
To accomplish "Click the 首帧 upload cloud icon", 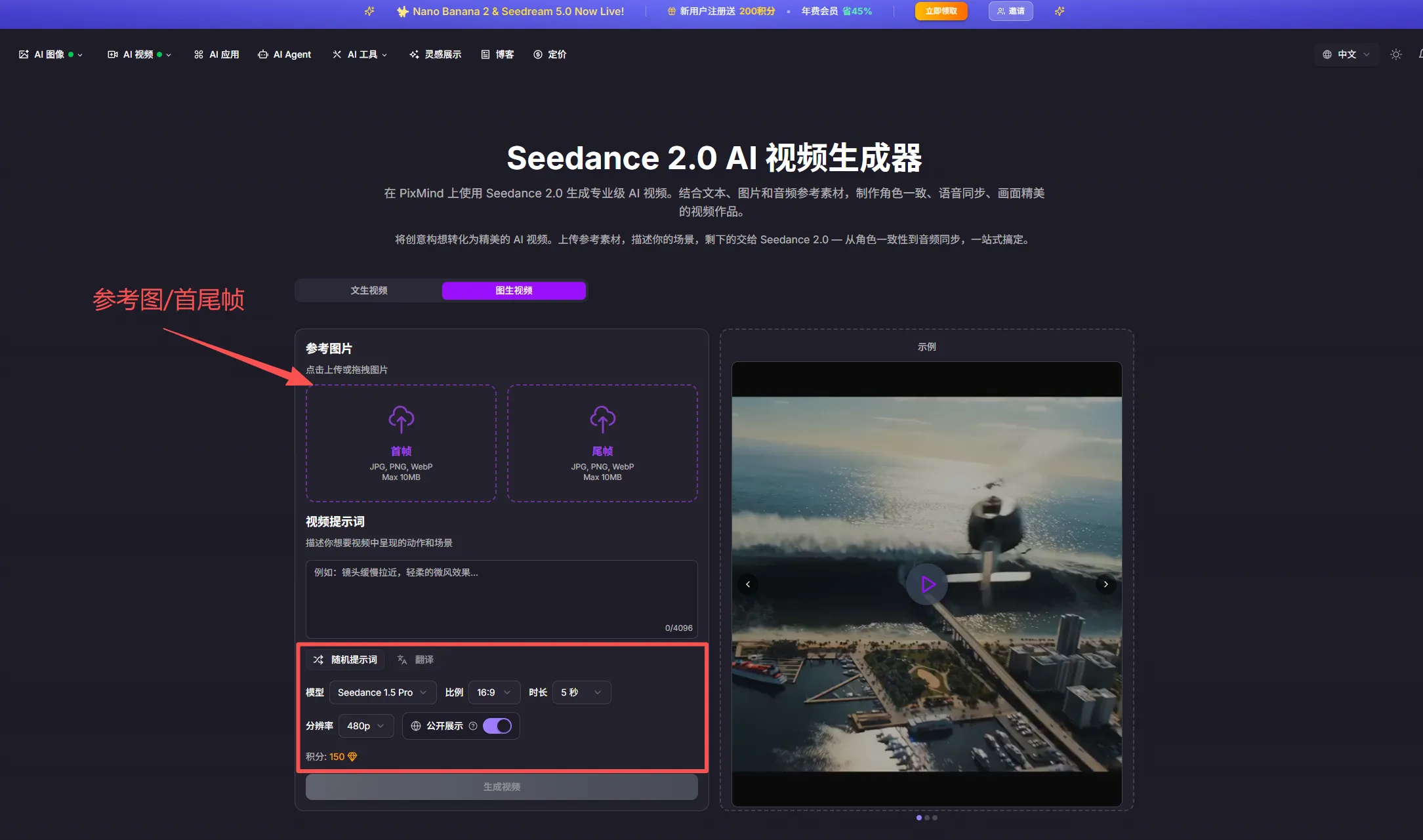I will click(x=401, y=419).
